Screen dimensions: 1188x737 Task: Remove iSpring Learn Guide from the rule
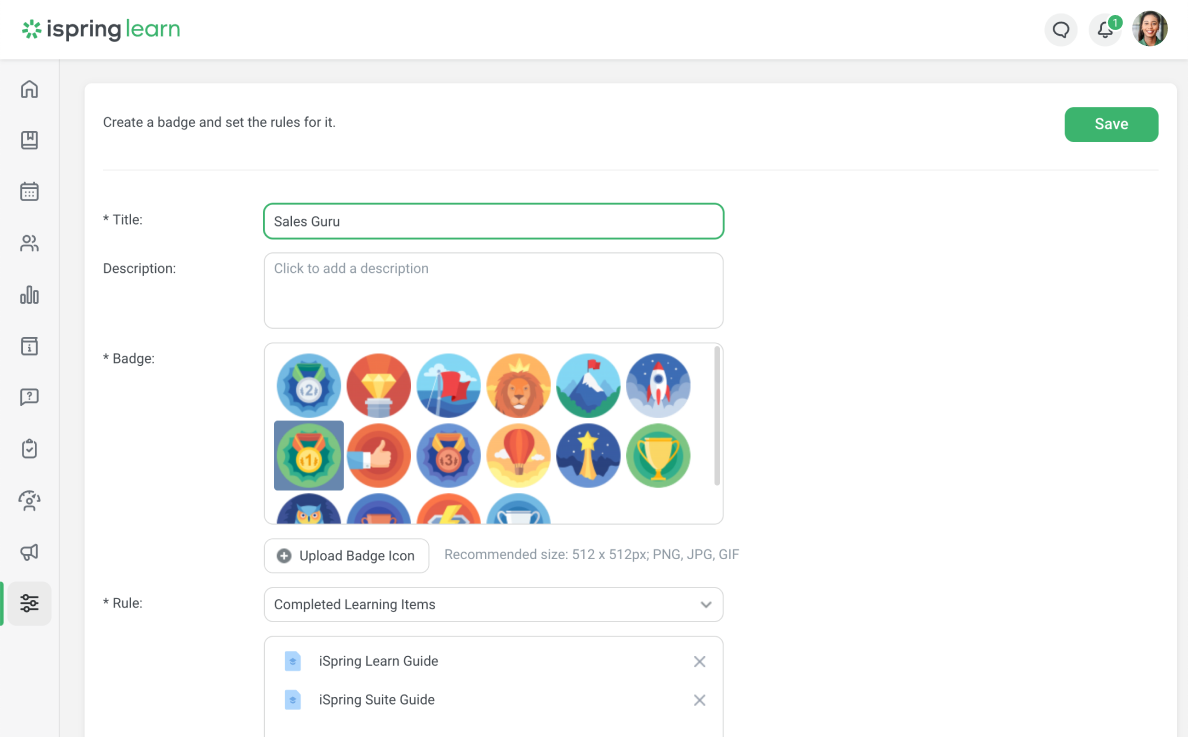click(699, 661)
